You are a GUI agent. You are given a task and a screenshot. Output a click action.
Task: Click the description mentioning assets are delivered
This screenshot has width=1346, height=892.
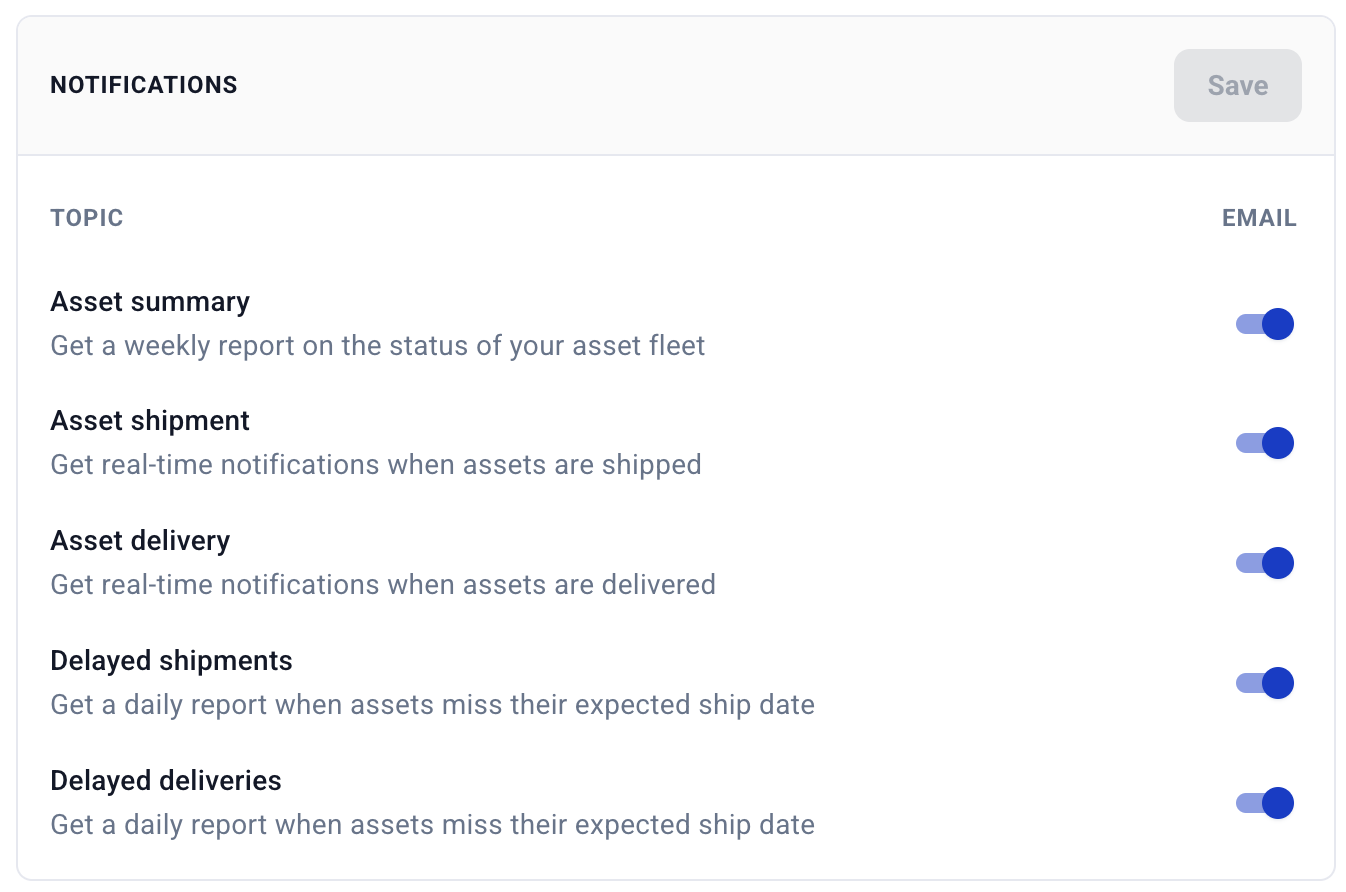coord(383,584)
